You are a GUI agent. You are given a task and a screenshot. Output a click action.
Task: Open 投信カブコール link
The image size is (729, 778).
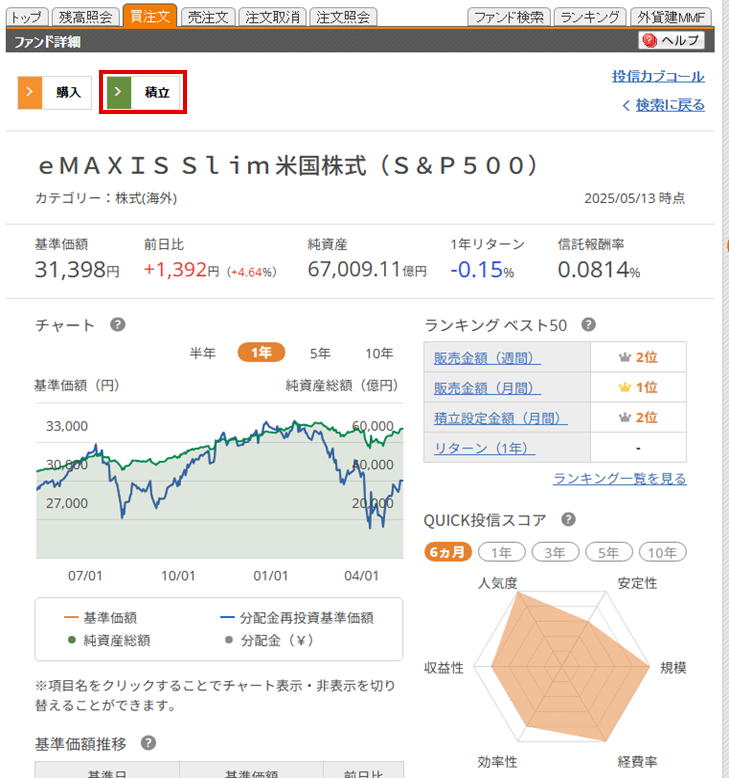click(658, 77)
